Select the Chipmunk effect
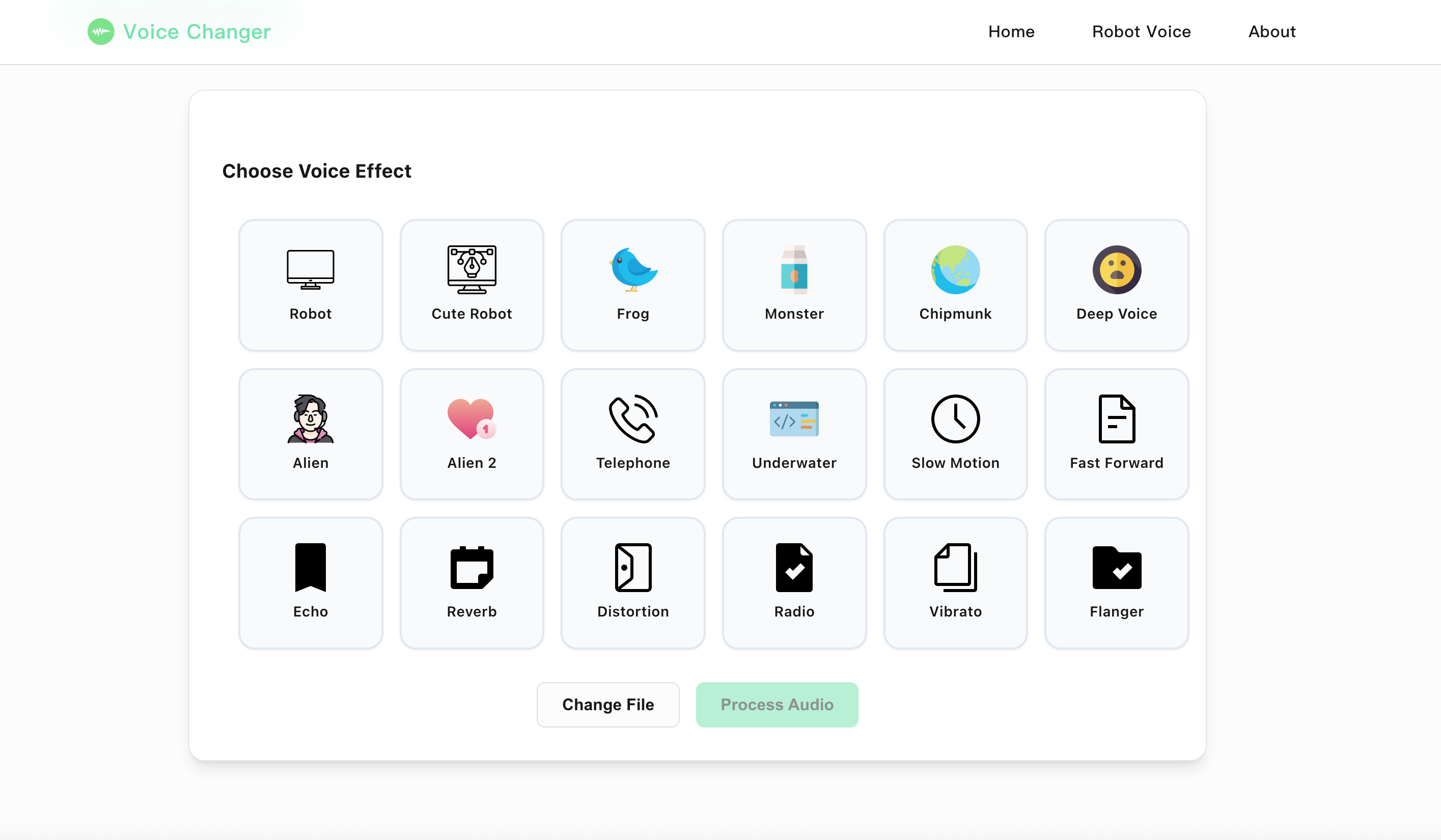Viewport: 1441px width, 840px height. coord(956,285)
